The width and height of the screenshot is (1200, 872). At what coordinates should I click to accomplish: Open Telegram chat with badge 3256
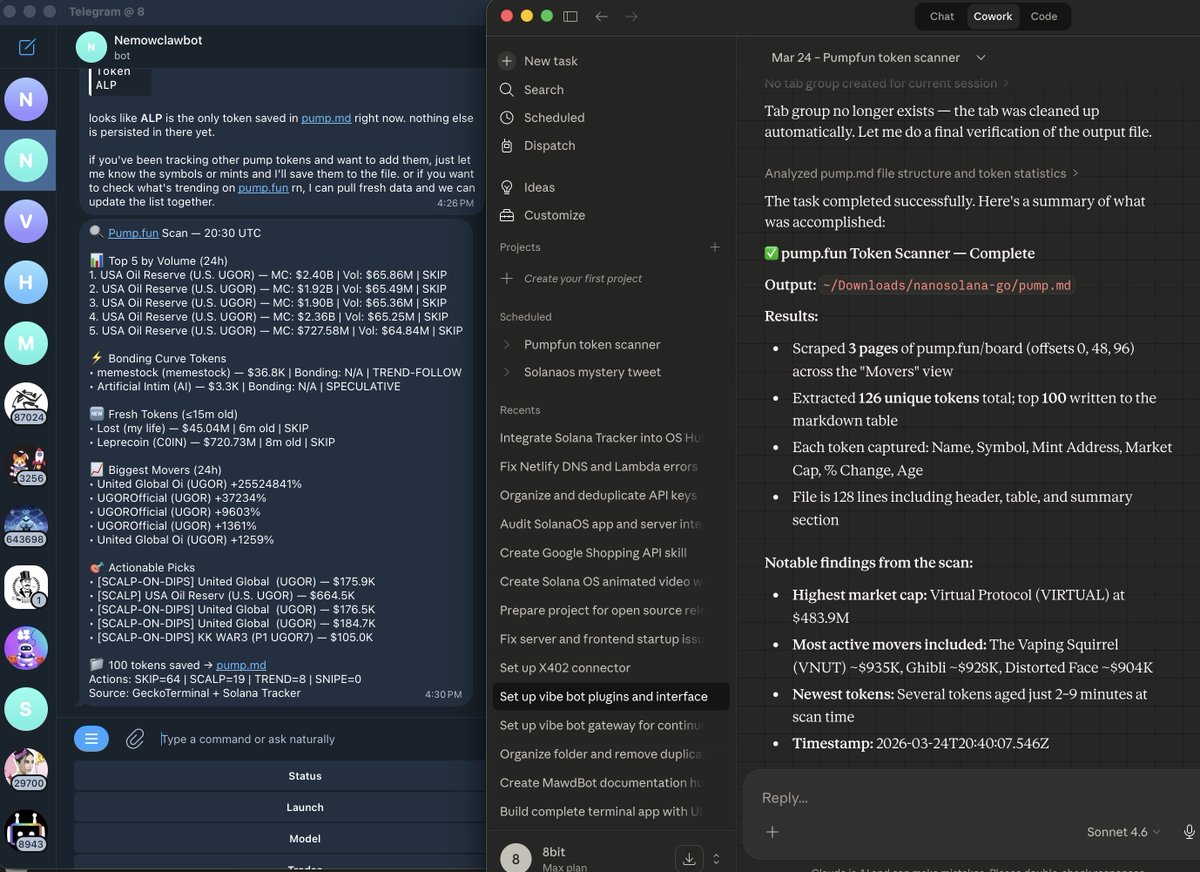point(26,467)
